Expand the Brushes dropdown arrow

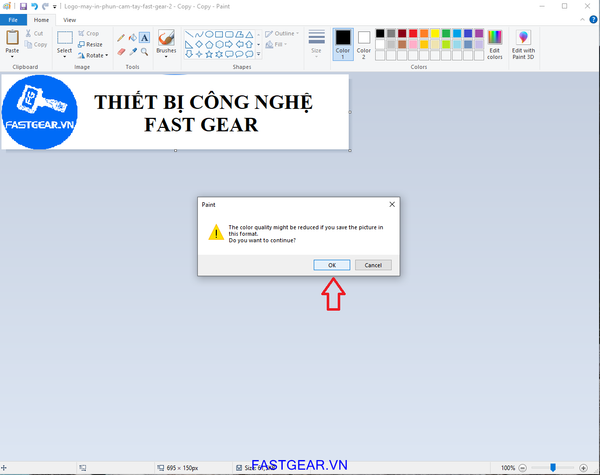166,56
